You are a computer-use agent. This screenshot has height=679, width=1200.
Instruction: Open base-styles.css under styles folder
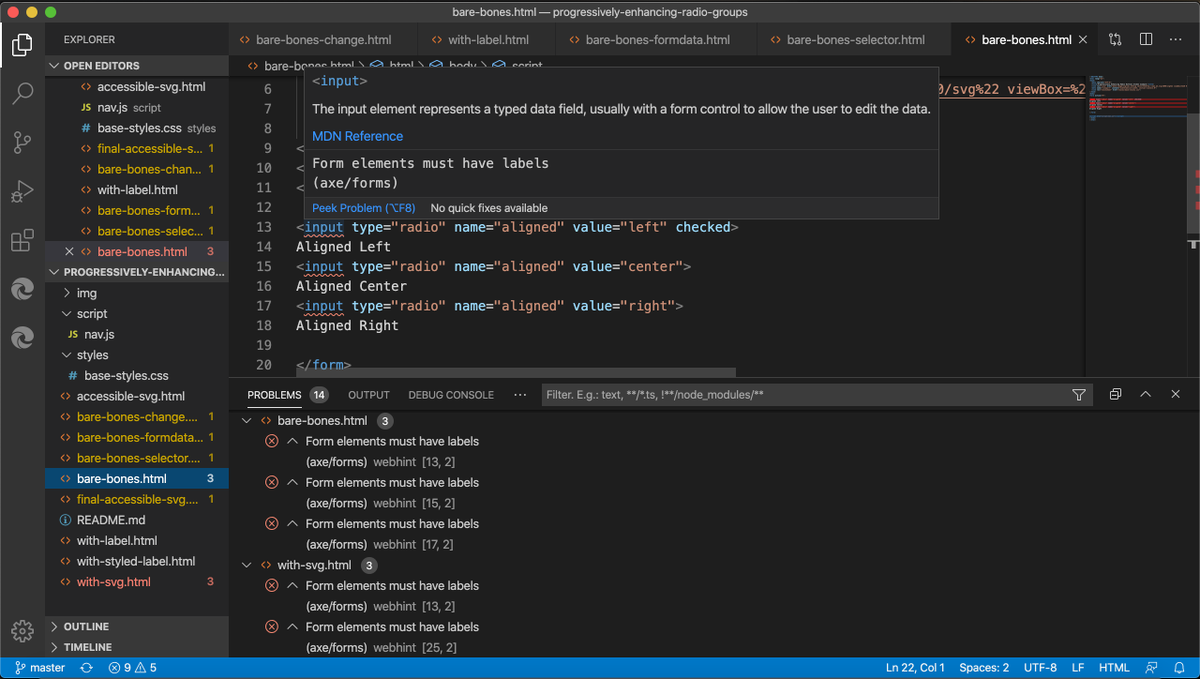pyautogui.click(x=137, y=376)
